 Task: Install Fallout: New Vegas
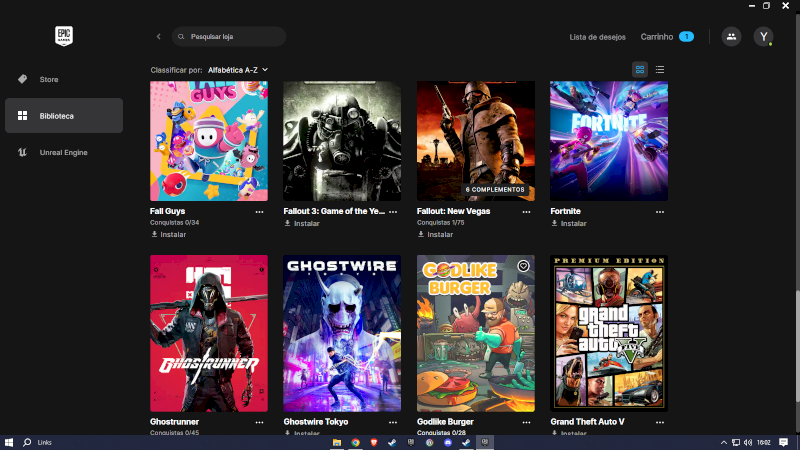(x=435, y=234)
